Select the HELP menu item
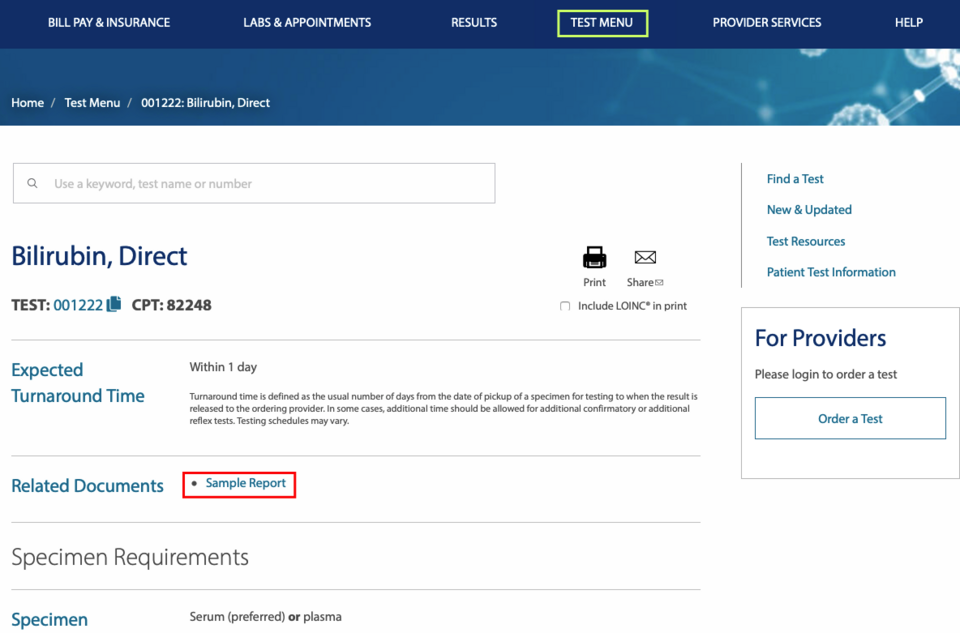The width and height of the screenshot is (960, 633). click(908, 22)
